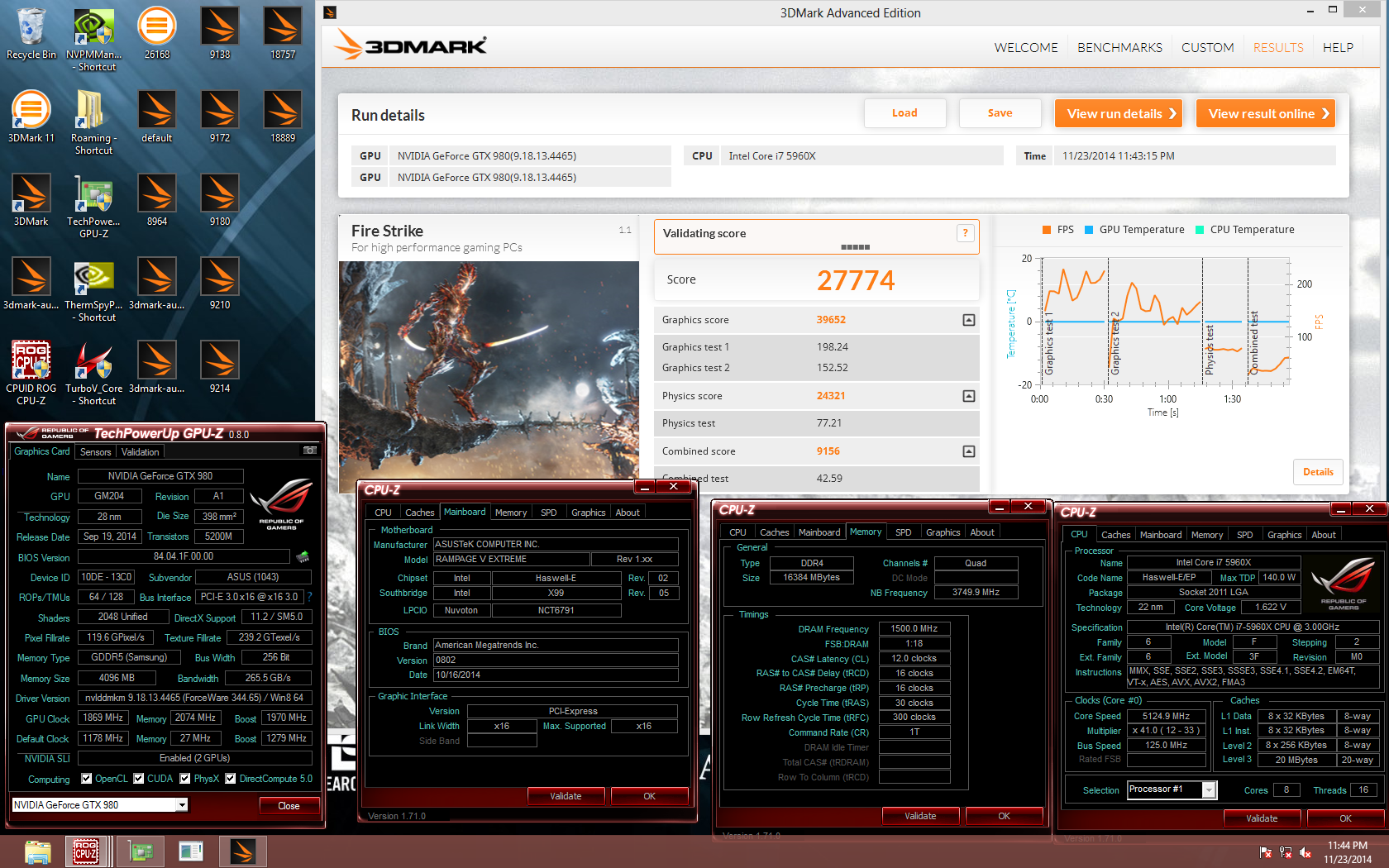Select the 9180 result file icon

click(x=220, y=201)
